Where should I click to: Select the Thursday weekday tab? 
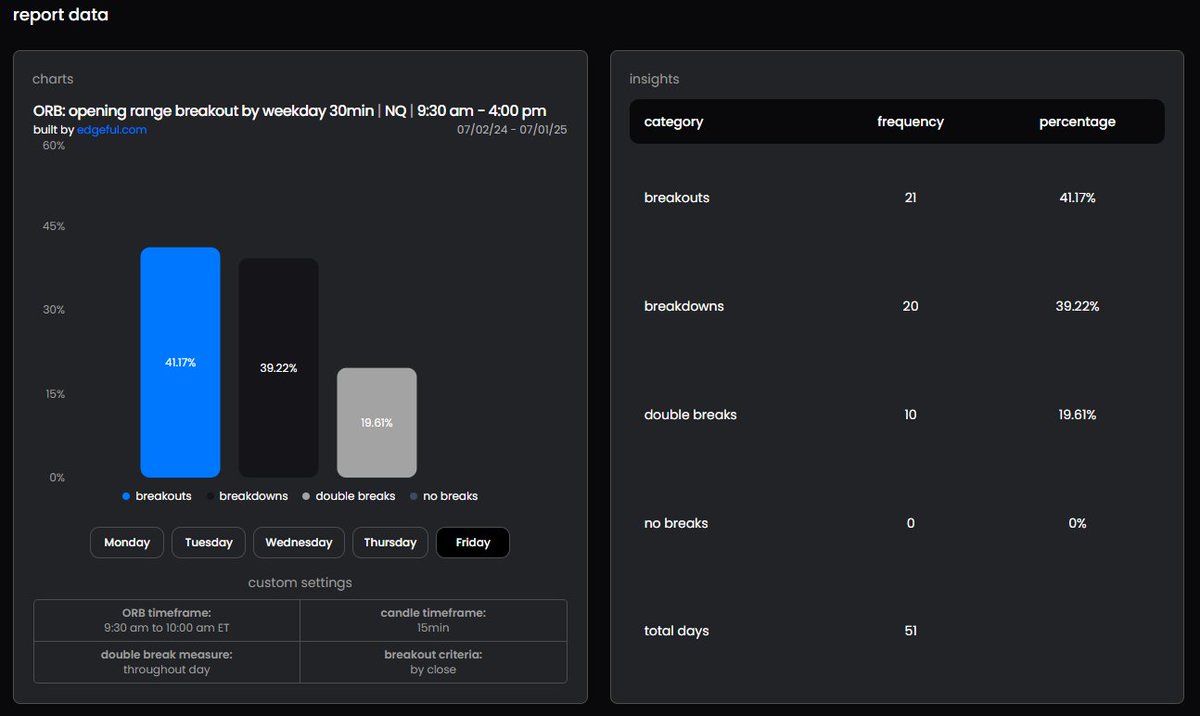[x=390, y=542]
